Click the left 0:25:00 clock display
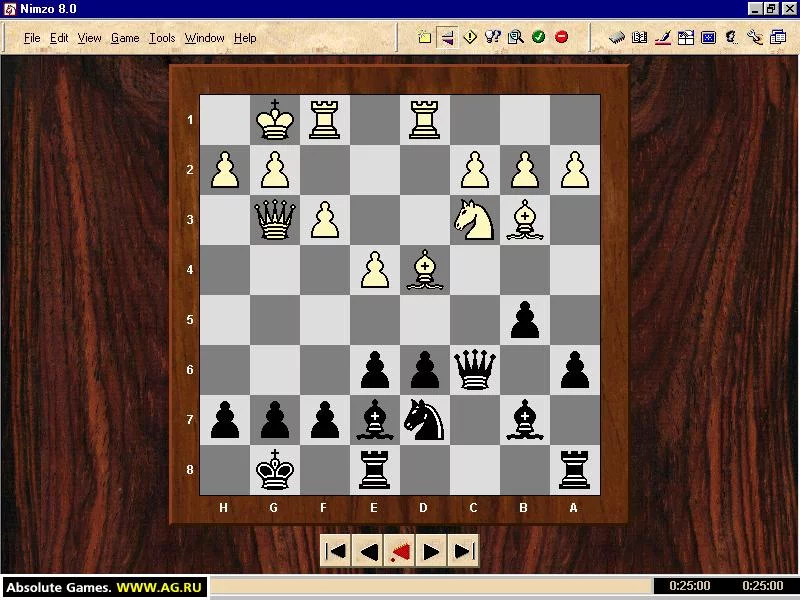The height and width of the screenshot is (600, 800). pyautogui.click(x=689, y=586)
